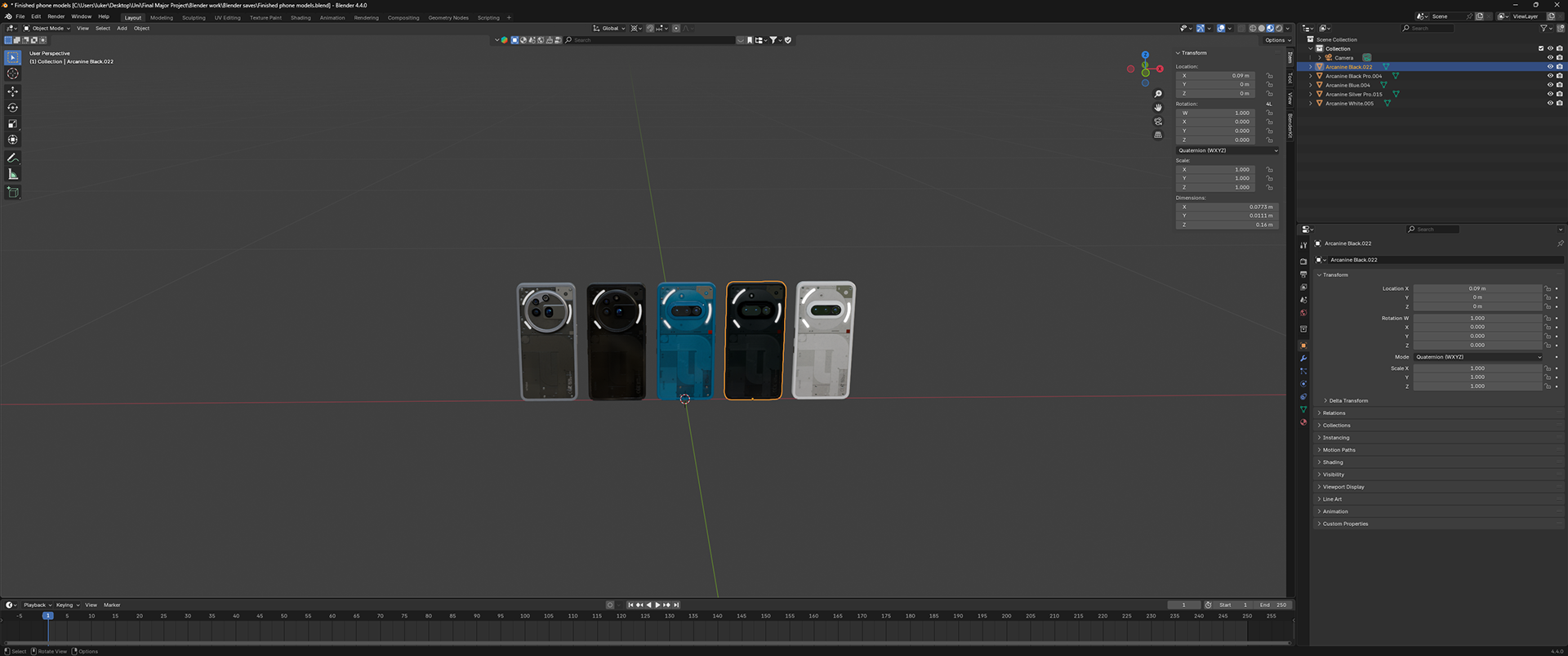Screen dimensions: 1568x656
Task: Click the End frame field in timeline
Action: (1272, 605)
